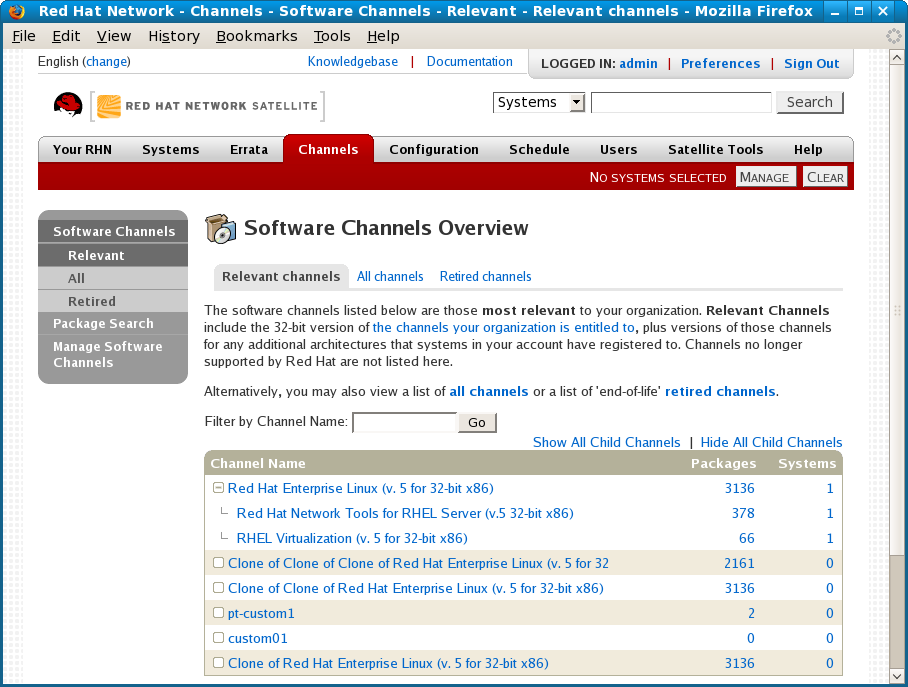Click the Software Channels package icon
The width and height of the screenshot is (908, 687).
pos(221,229)
